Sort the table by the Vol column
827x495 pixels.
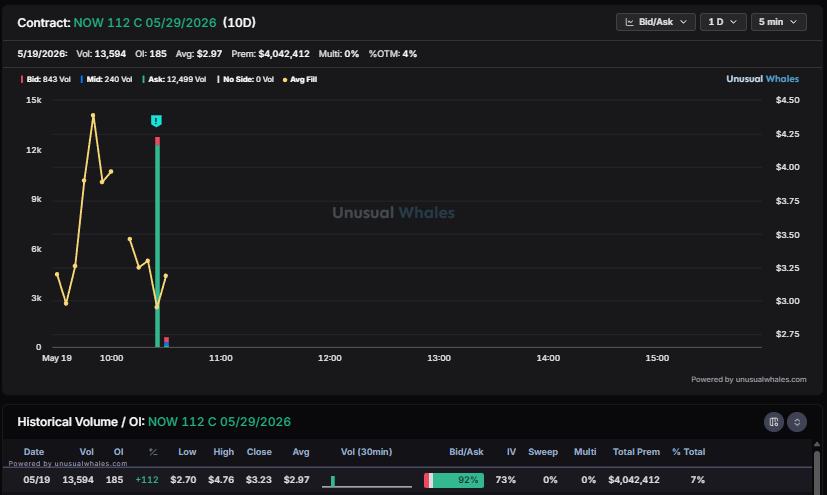tap(86, 452)
